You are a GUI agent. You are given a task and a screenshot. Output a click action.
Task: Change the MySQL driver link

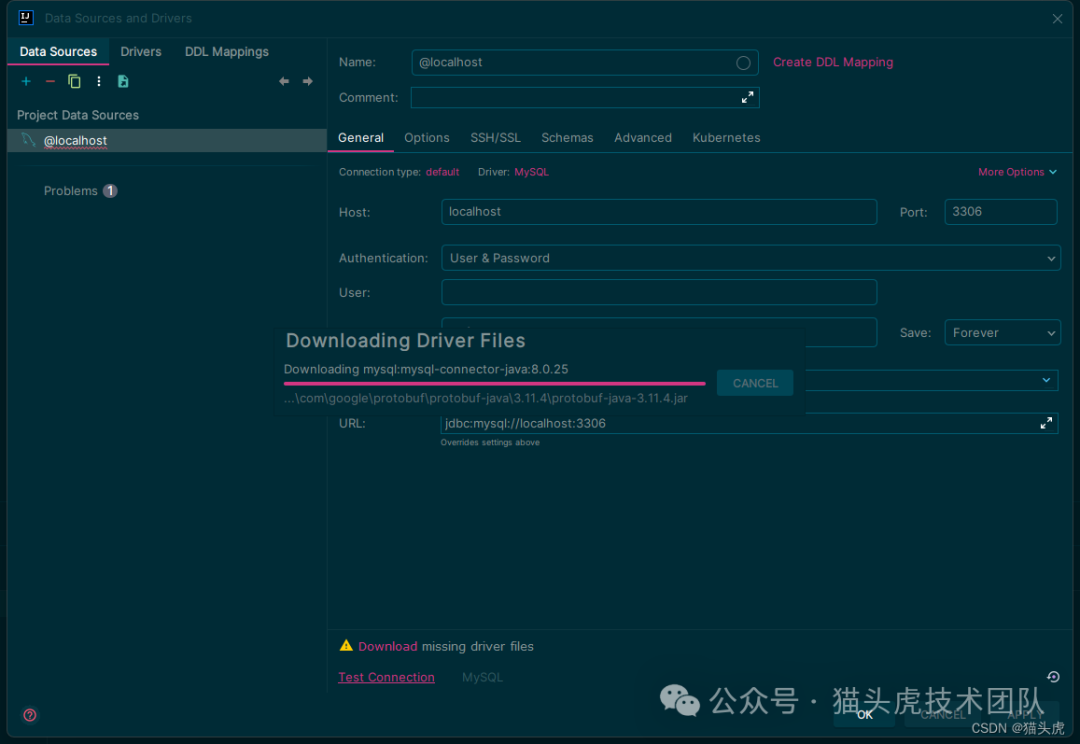[x=531, y=172]
